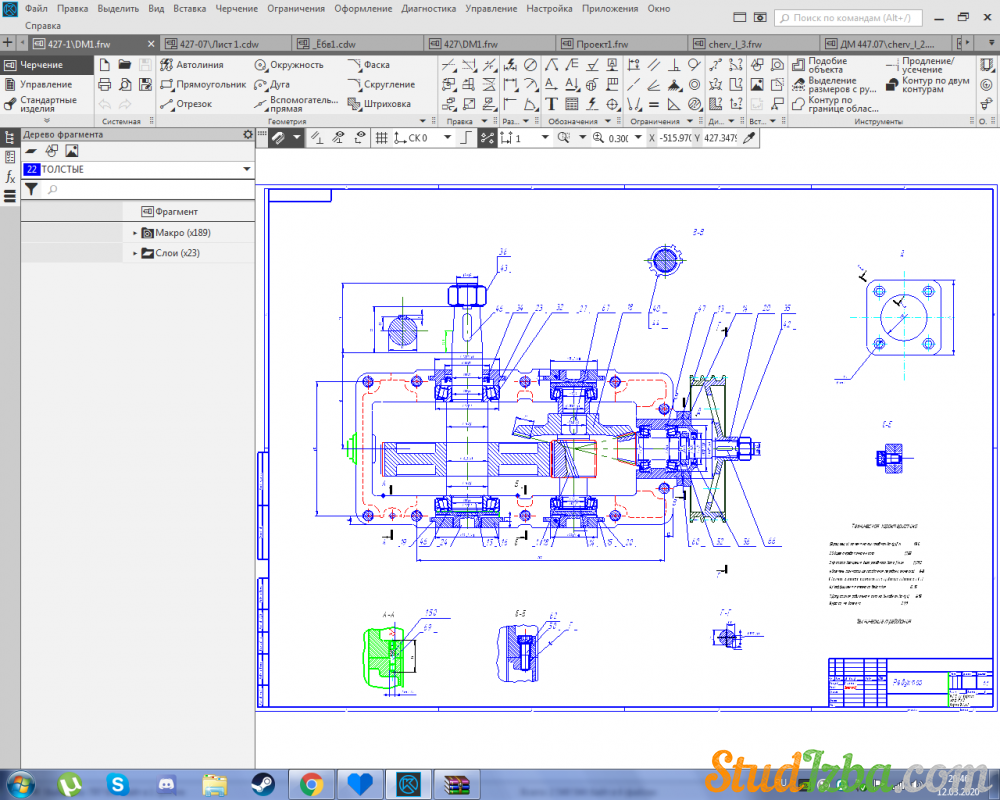Viewport: 1000px width, 800px height.
Task: Open the ТОЛСТЫЕ layer dropdown
Action: pyautogui.click(x=246, y=170)
